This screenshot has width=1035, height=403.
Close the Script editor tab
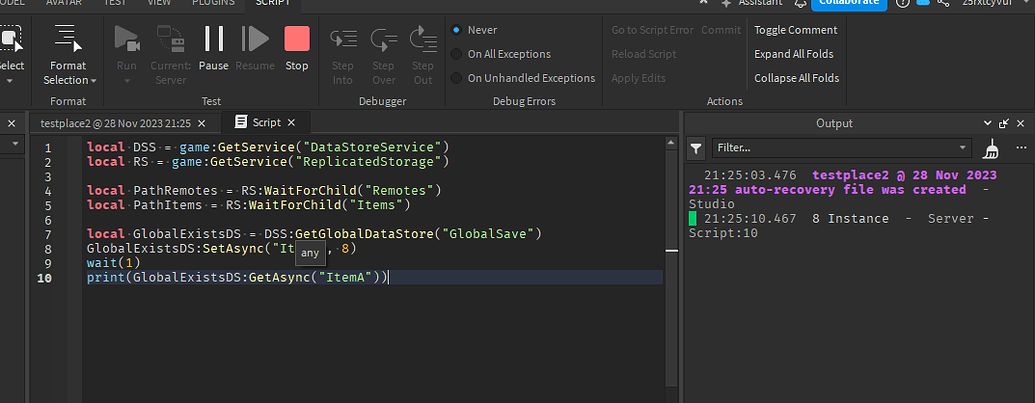pos(291,123)
